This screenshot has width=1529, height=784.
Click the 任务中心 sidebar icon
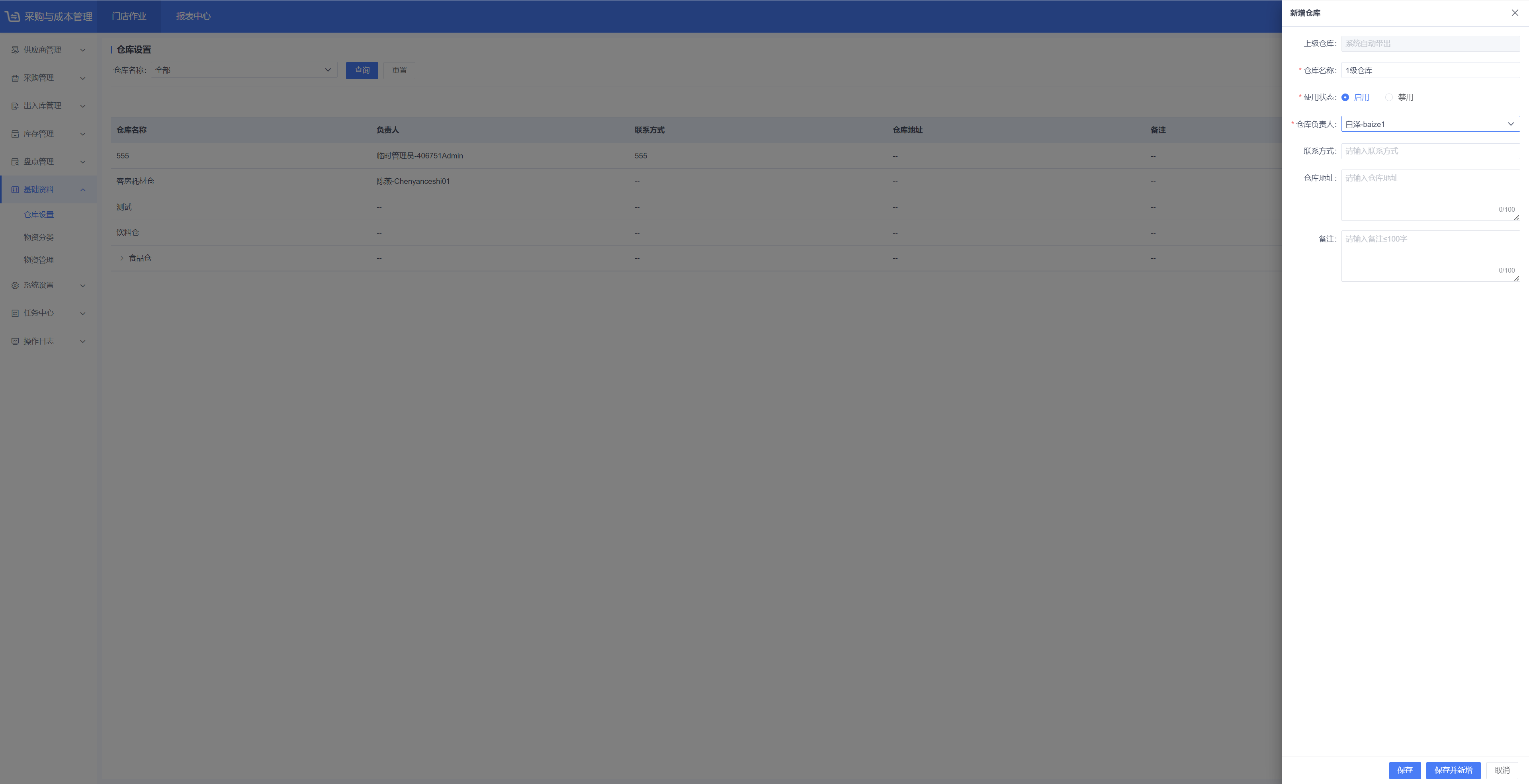[15, 313]
